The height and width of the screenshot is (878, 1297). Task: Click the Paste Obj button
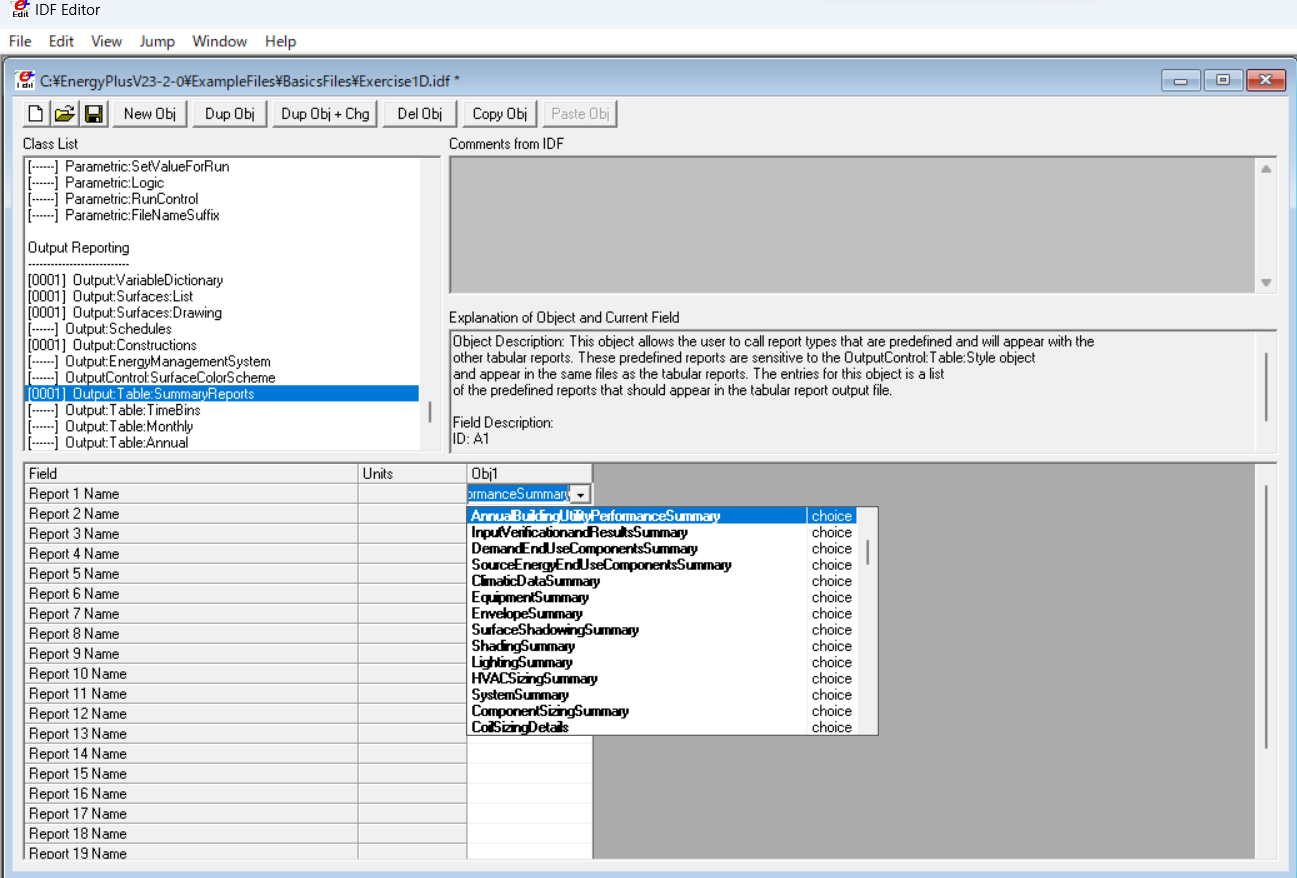580,114
